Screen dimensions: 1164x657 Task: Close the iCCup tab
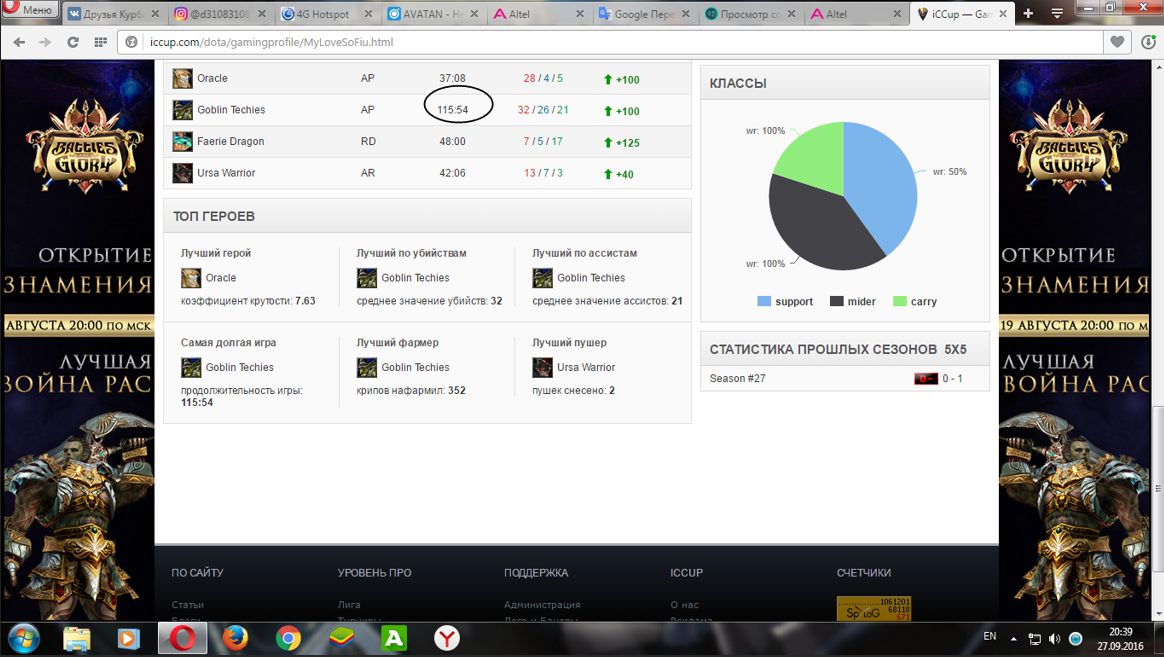pos(1003,14)
